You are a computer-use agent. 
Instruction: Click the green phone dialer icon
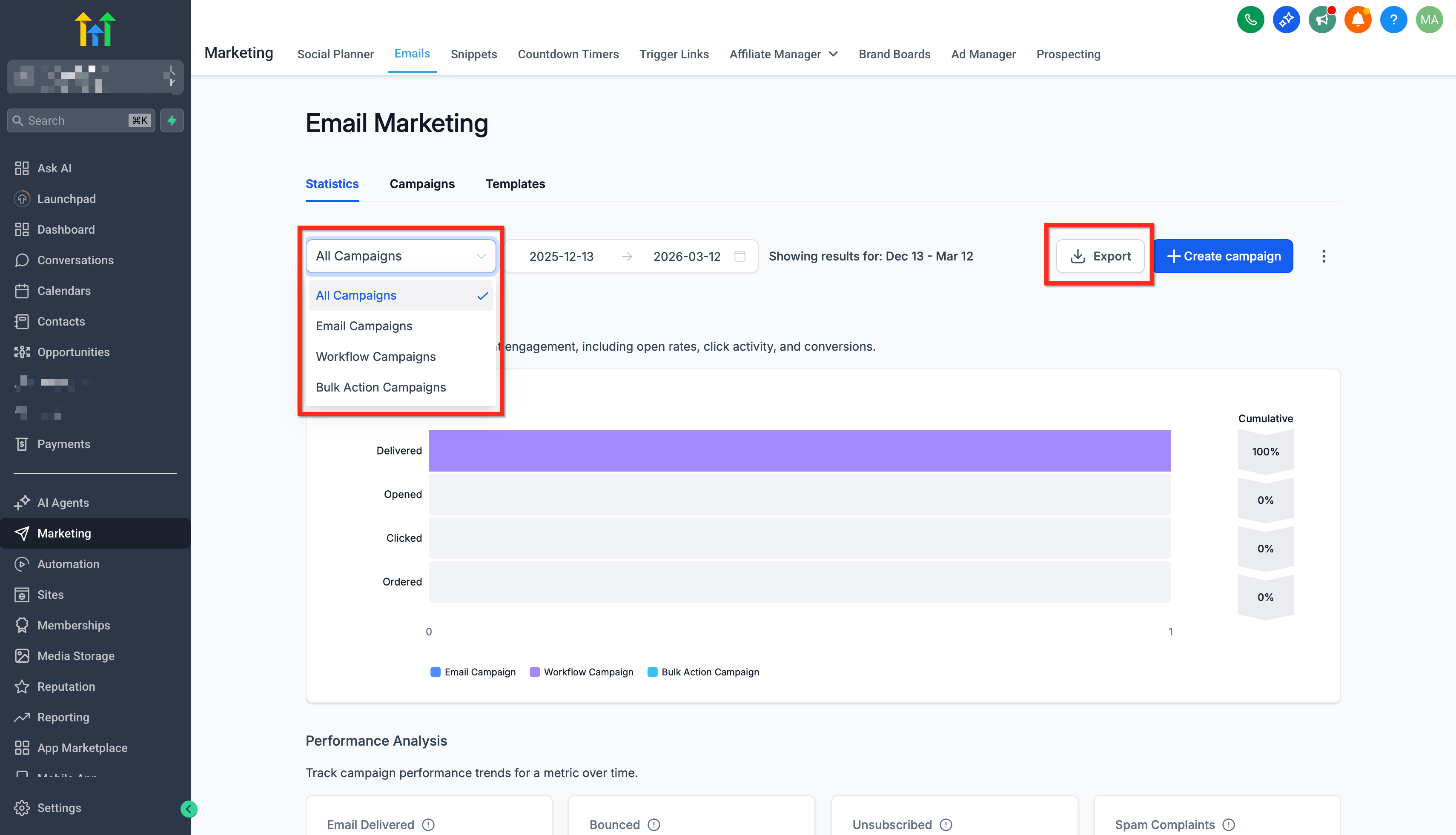point(1250,20)
